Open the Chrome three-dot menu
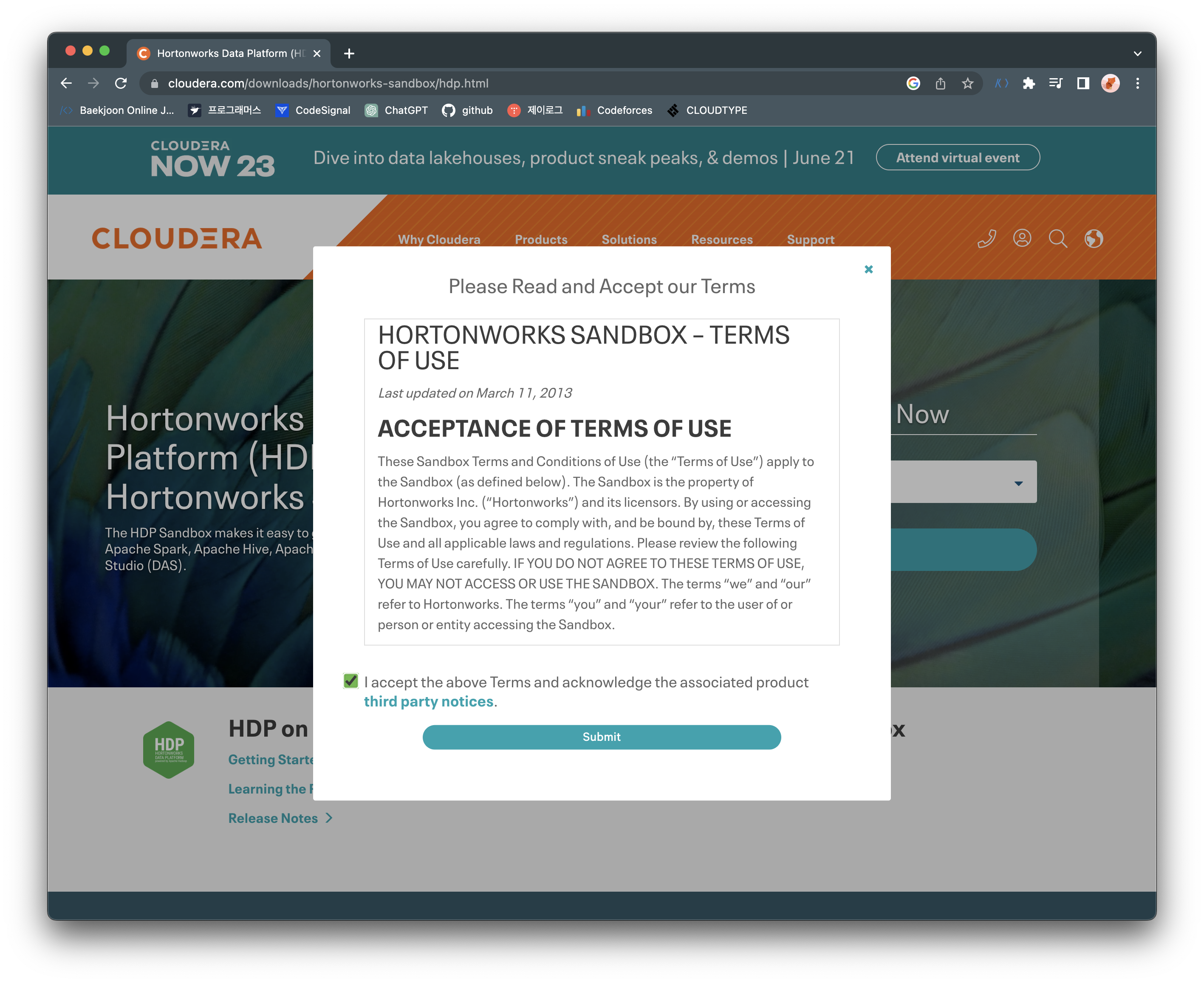The width and height of the screenshot is (1204, 983). 1137,83
